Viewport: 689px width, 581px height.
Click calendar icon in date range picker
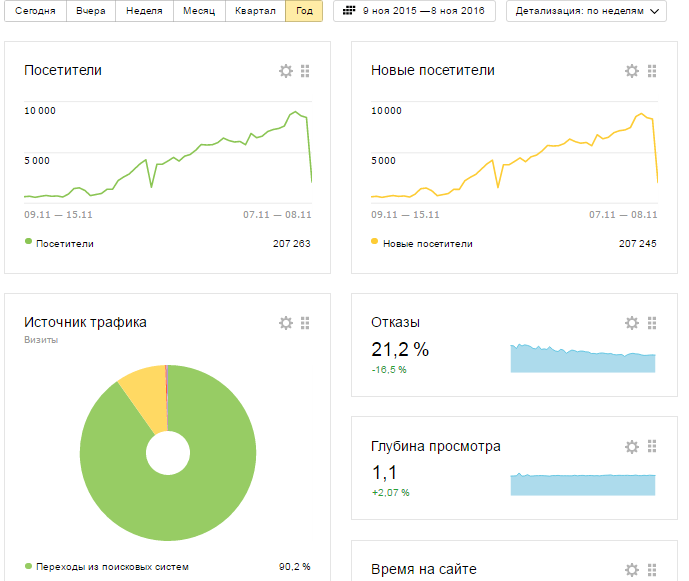tap(350, 11)
